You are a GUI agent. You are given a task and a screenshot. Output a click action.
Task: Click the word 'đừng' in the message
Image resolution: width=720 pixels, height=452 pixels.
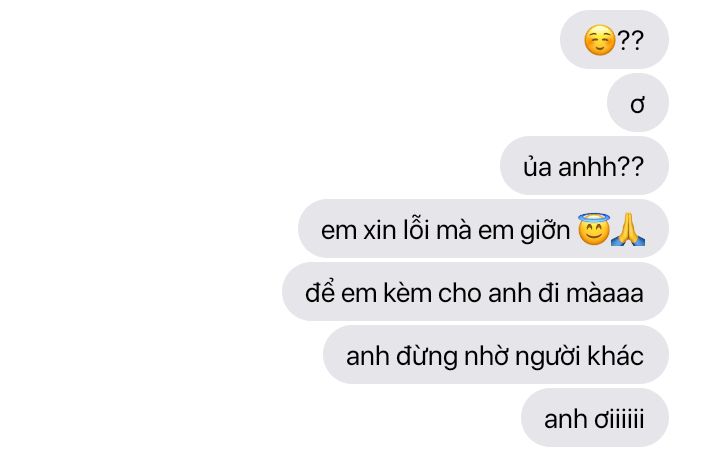[x=427, y=357]
